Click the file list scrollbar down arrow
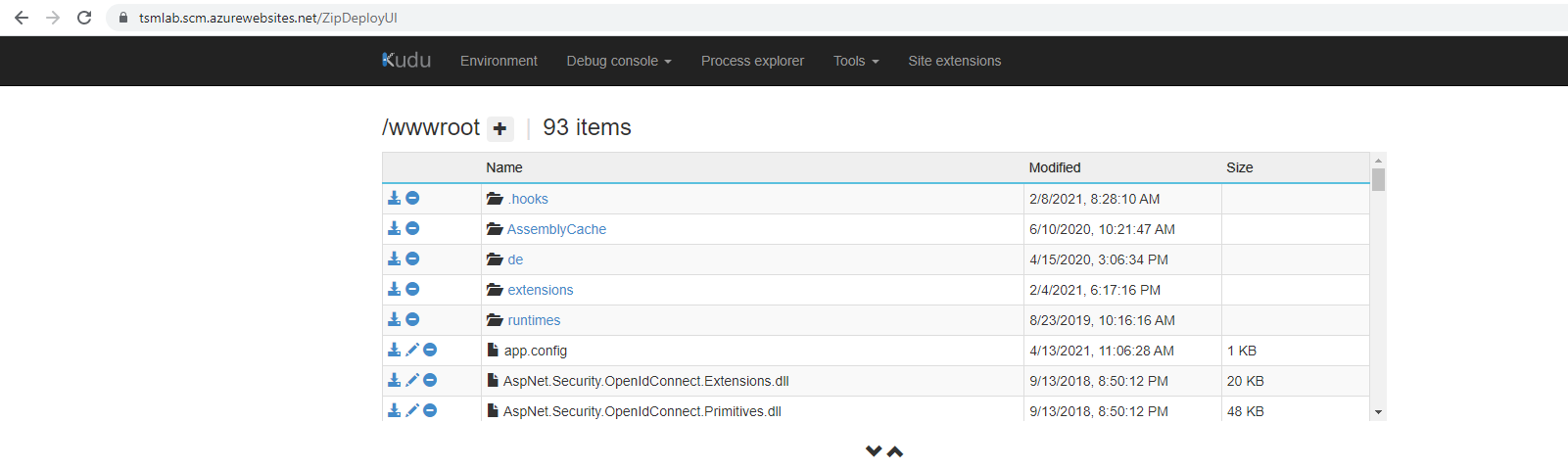 [x=1378, y=412]
